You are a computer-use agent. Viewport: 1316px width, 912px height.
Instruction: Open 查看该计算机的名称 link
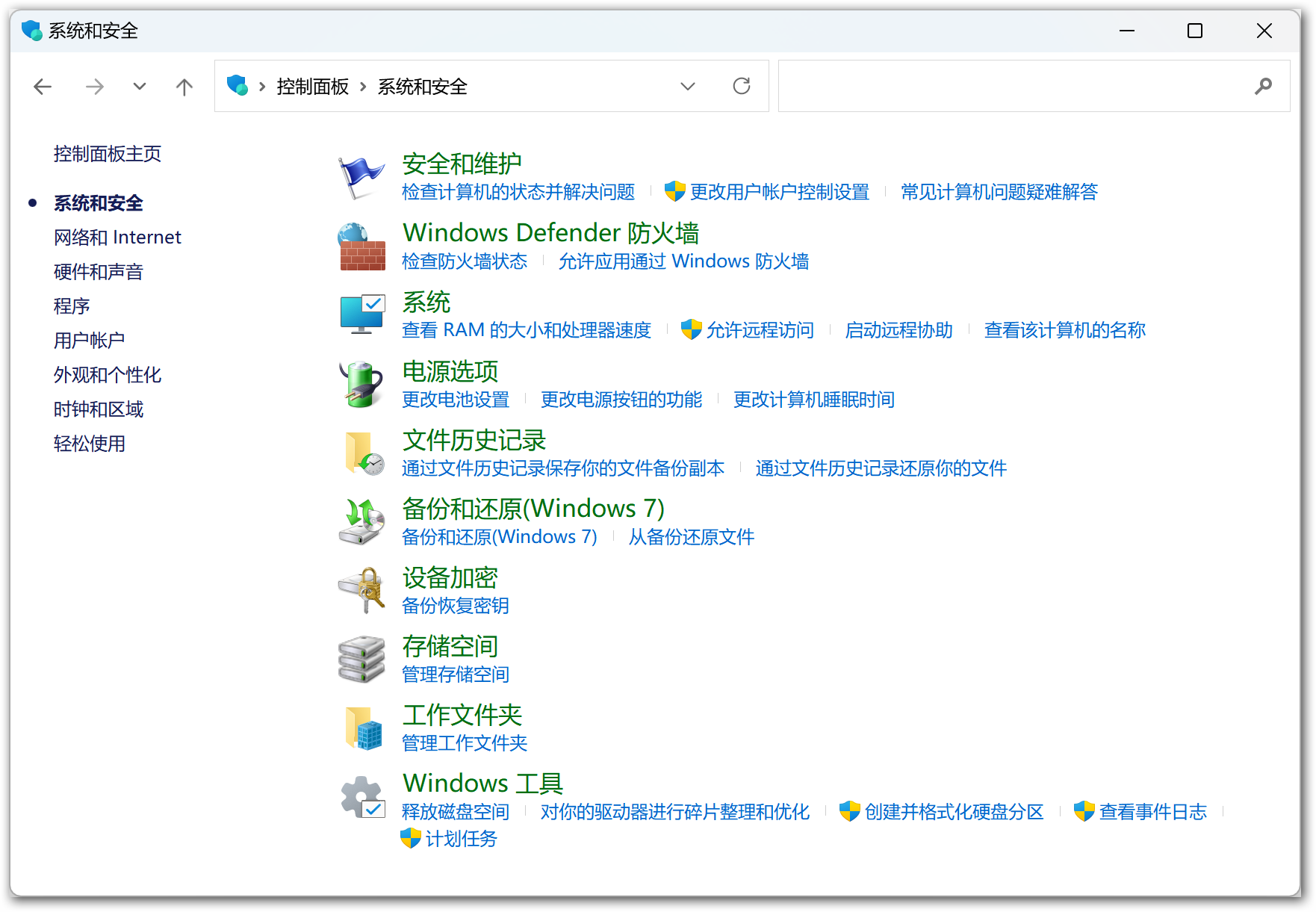tap(1065, 330)
